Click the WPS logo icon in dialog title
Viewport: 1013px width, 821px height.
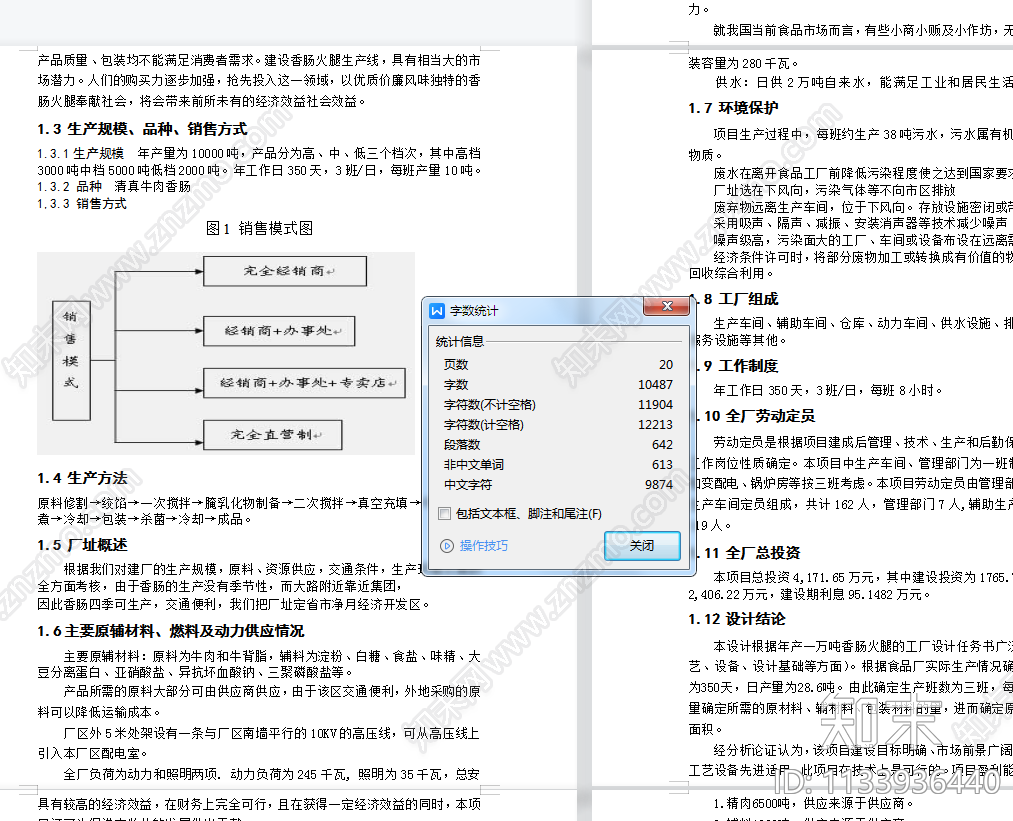pyautogui.click(x=437, y=311)
